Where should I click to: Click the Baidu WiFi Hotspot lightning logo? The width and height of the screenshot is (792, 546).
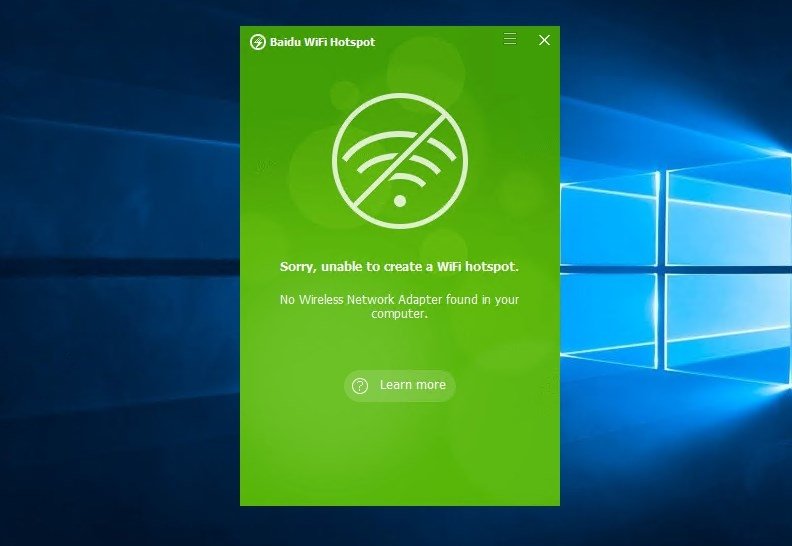click(258, 42)
